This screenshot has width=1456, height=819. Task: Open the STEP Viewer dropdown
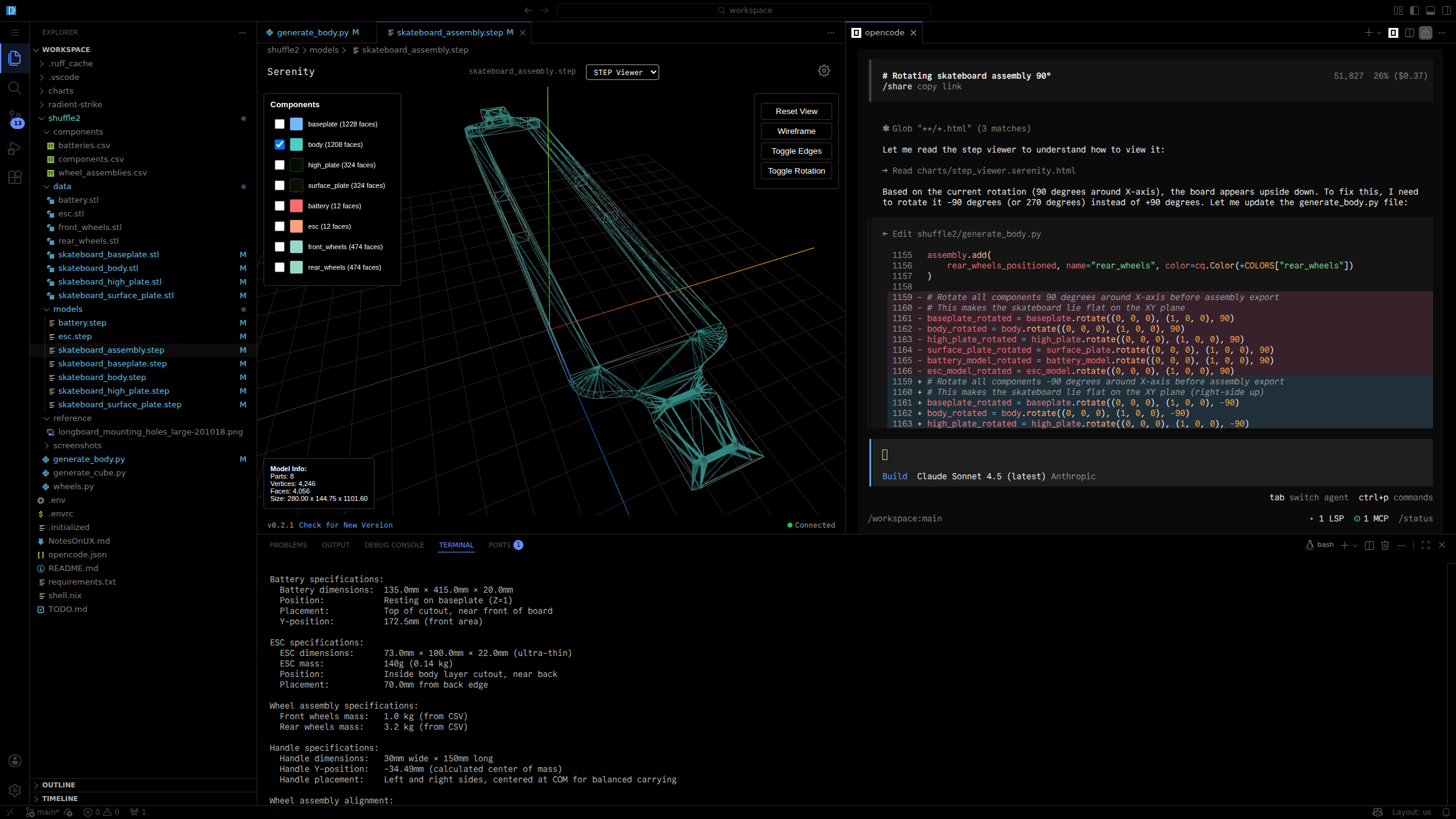pyautogui.click(x=622, y=72)
